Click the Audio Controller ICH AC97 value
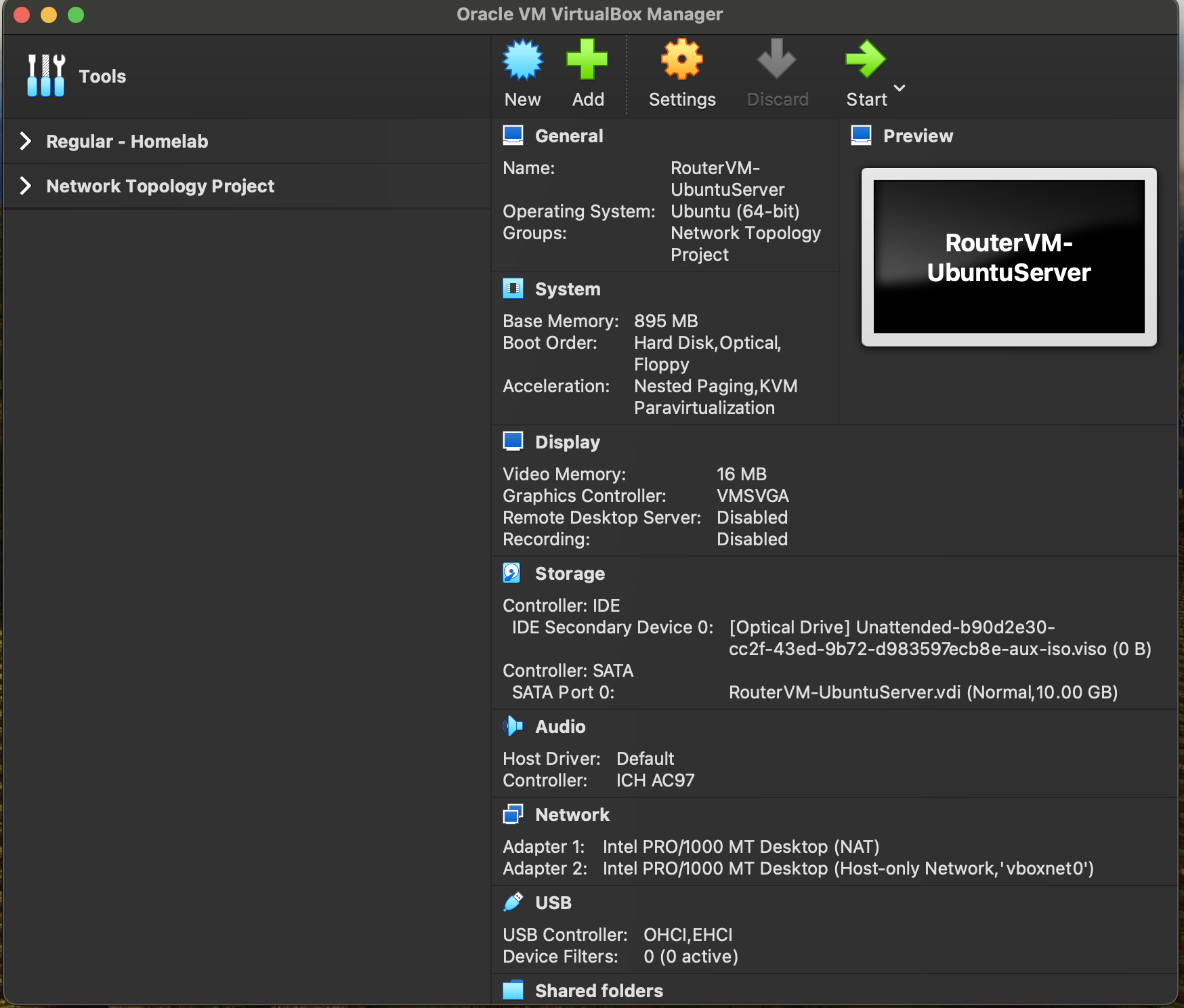 [655, 780]
